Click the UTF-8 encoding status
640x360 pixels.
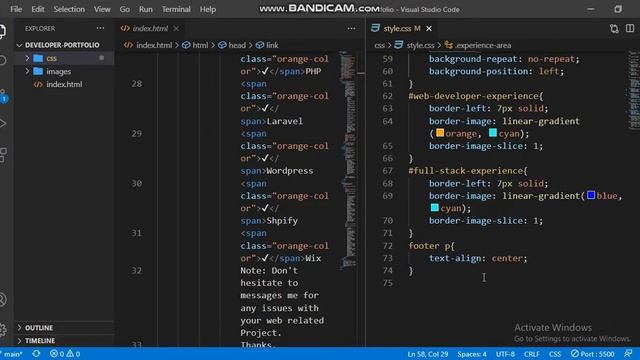(505, 354)
